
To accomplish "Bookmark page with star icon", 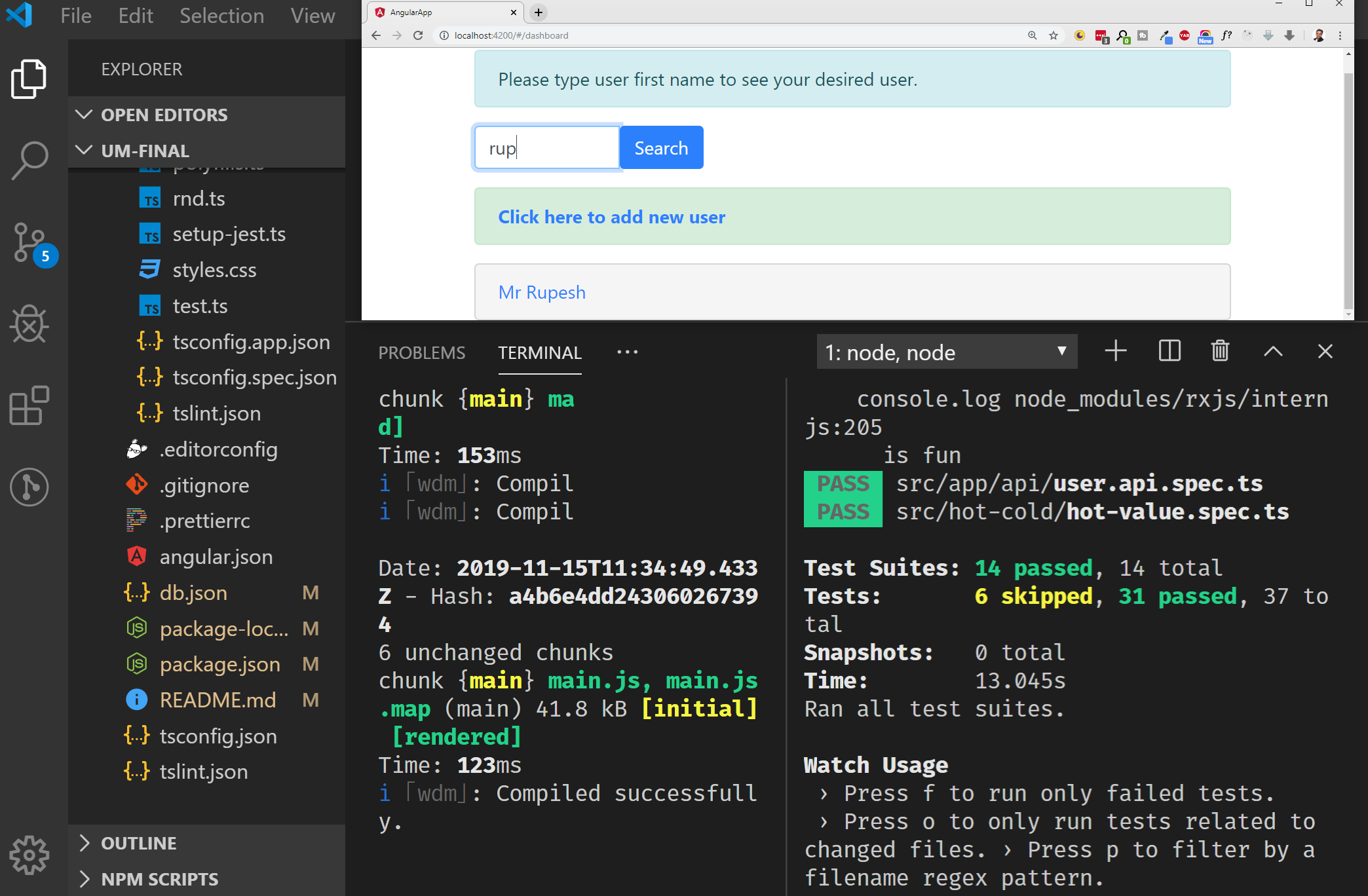I will pos(1054,35).
